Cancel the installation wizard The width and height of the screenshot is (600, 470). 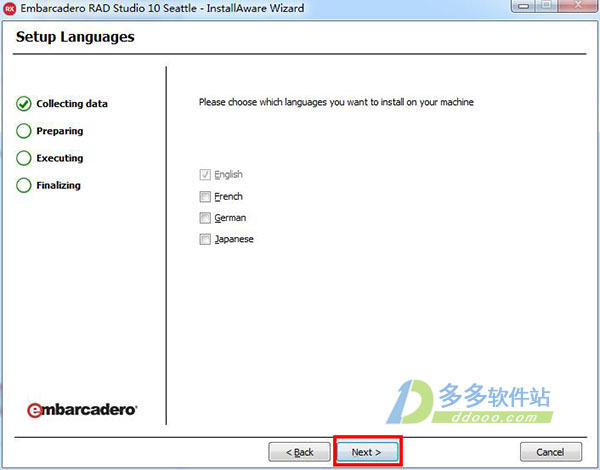[551, 452]
